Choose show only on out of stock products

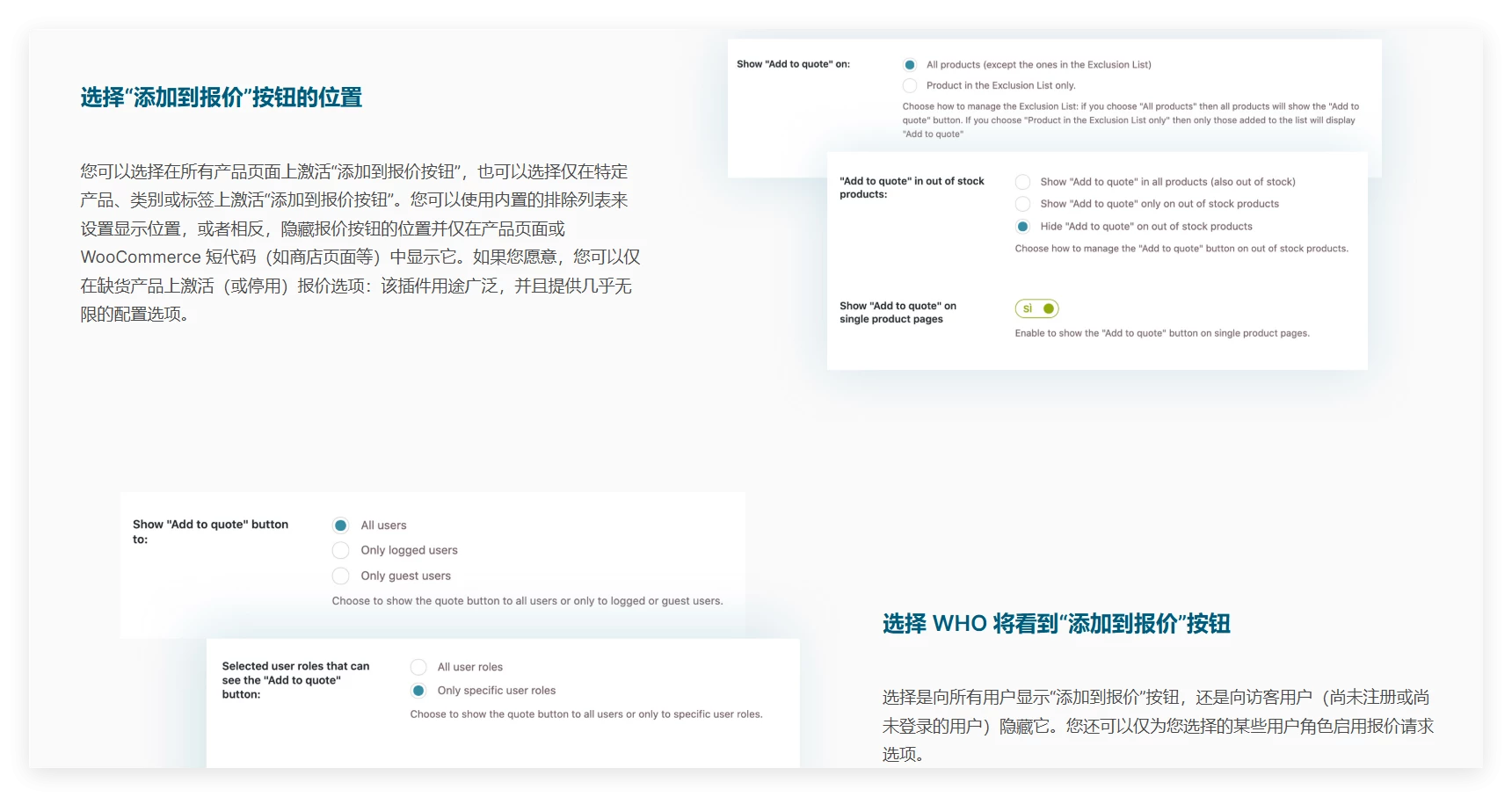pos(1022,204)
